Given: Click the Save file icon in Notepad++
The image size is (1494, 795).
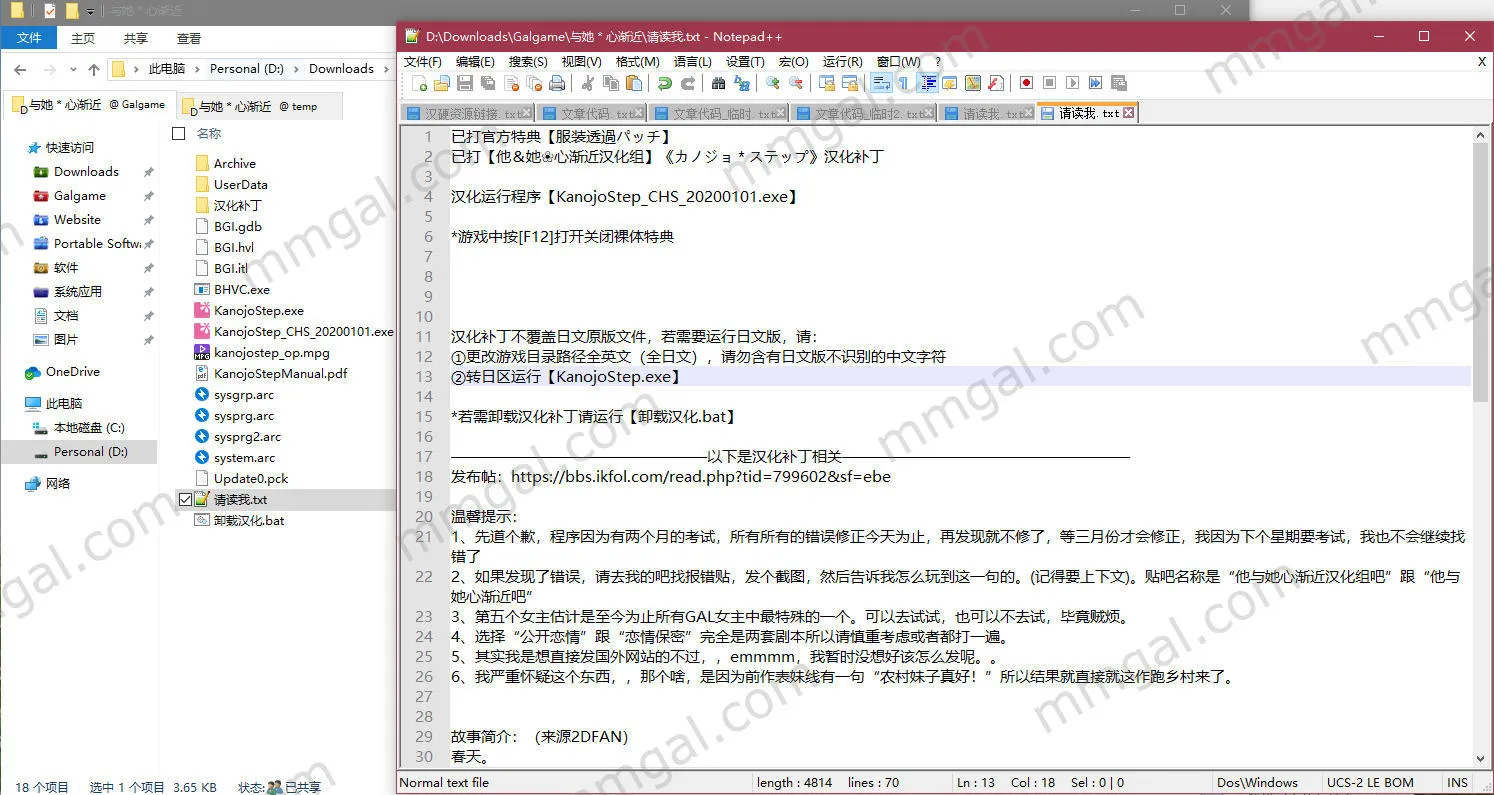Looking at the screenshot, I should pyautogui.click(x=465, y=83).
